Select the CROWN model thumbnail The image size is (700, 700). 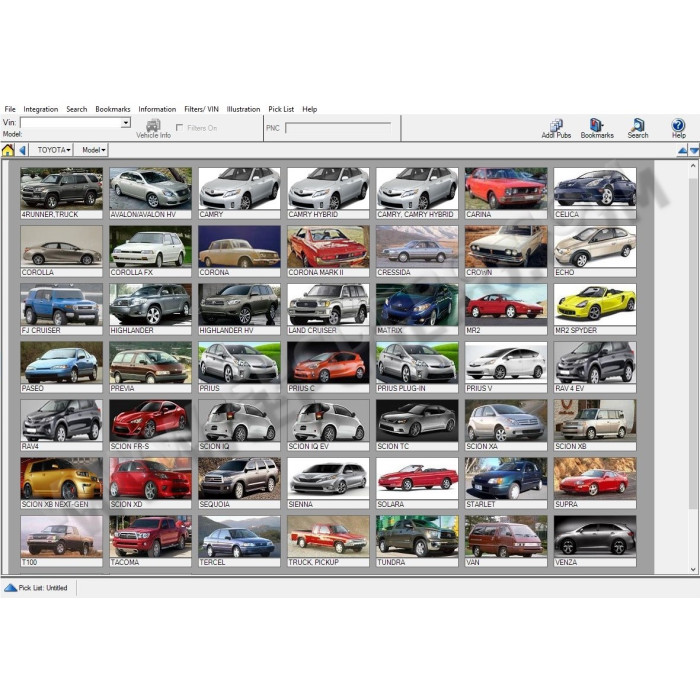coord(506,251)
